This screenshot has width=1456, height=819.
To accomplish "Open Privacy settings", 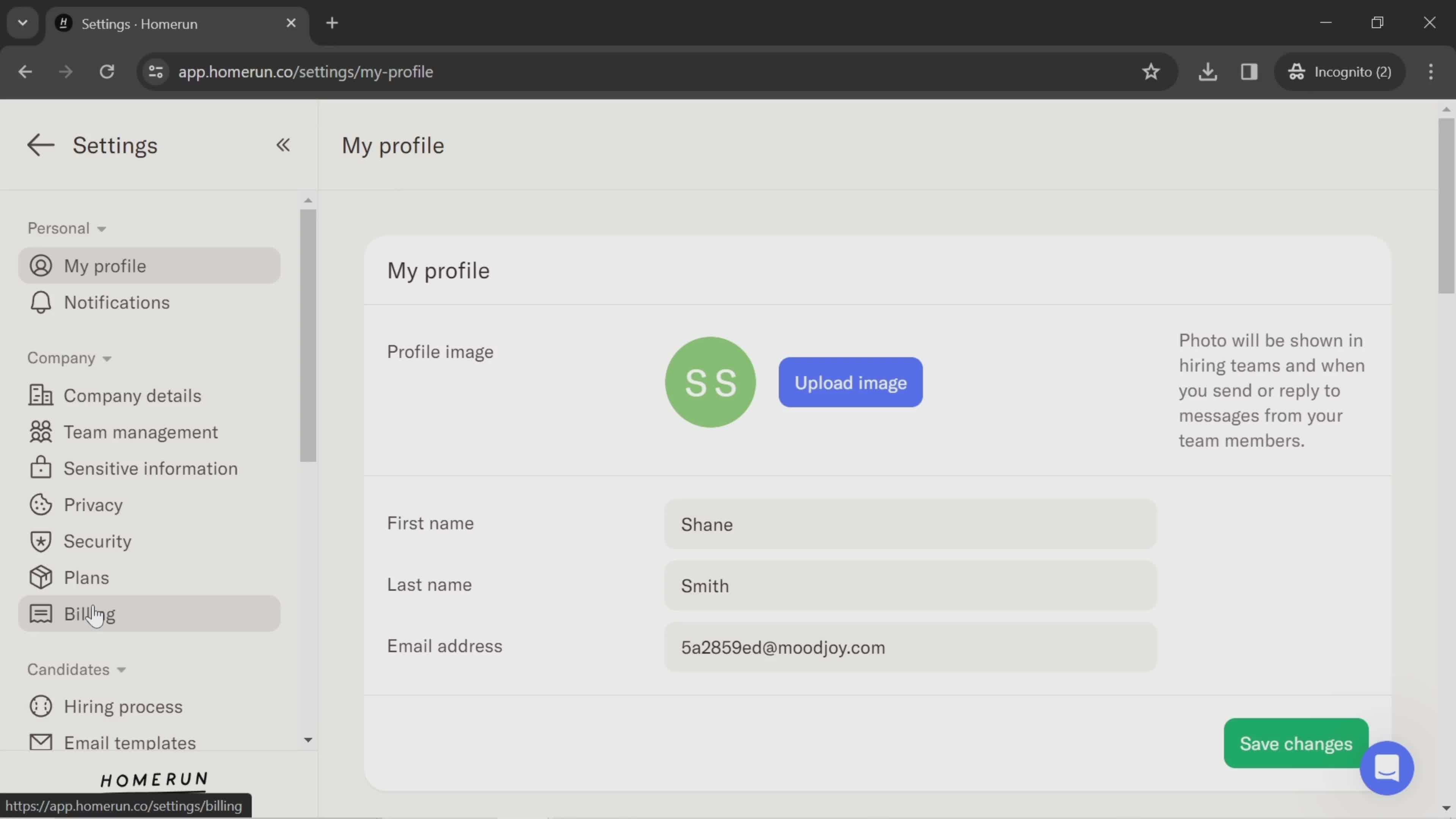I will tap(149, 505).
